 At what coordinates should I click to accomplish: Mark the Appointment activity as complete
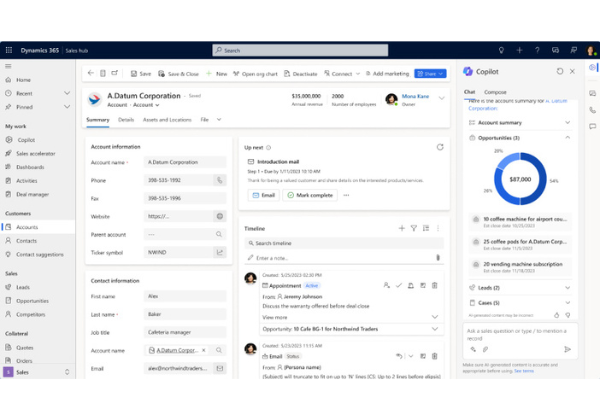point(398,285)
